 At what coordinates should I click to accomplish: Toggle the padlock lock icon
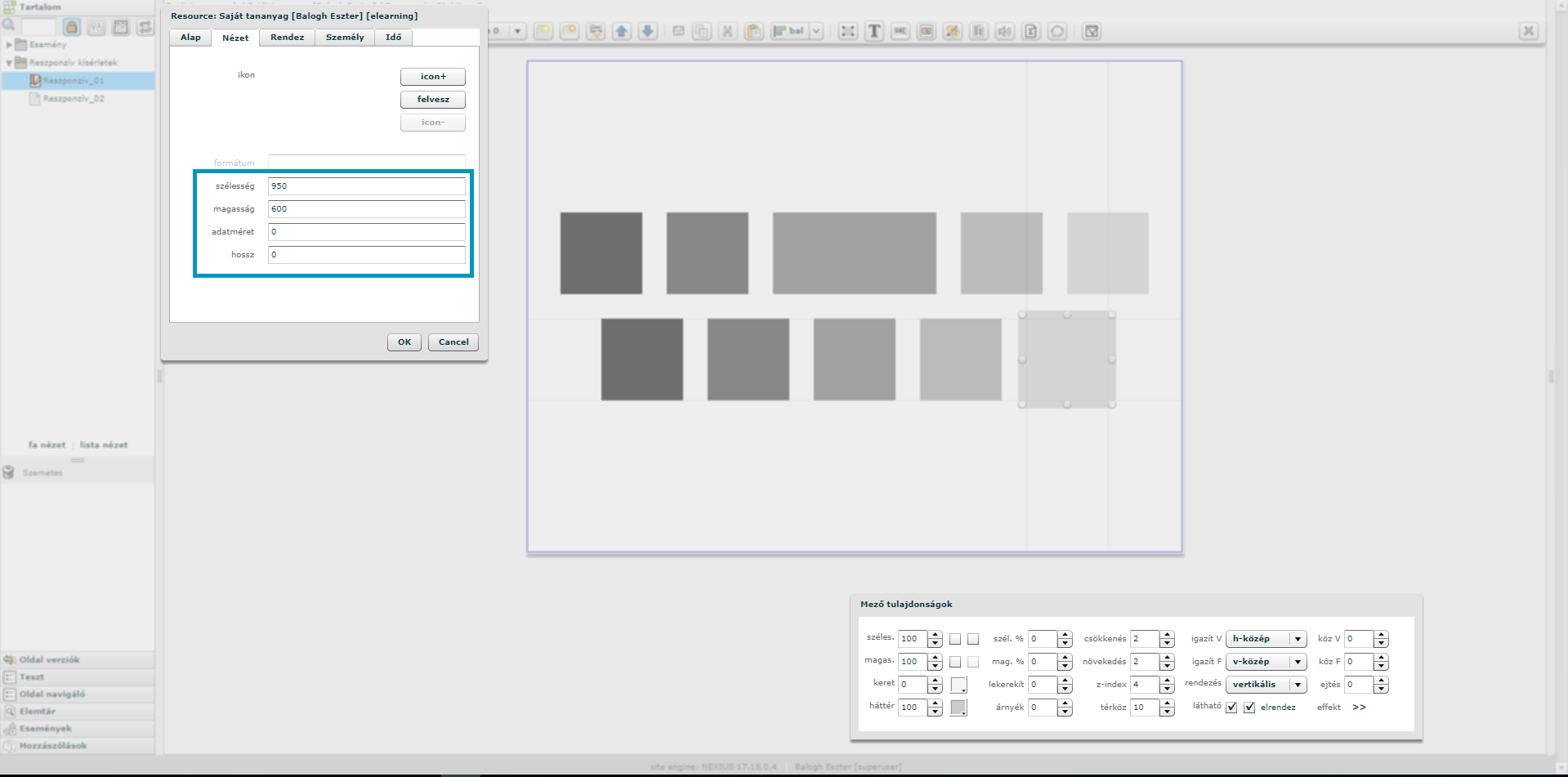pyautogui.click(x=72, y=27)
